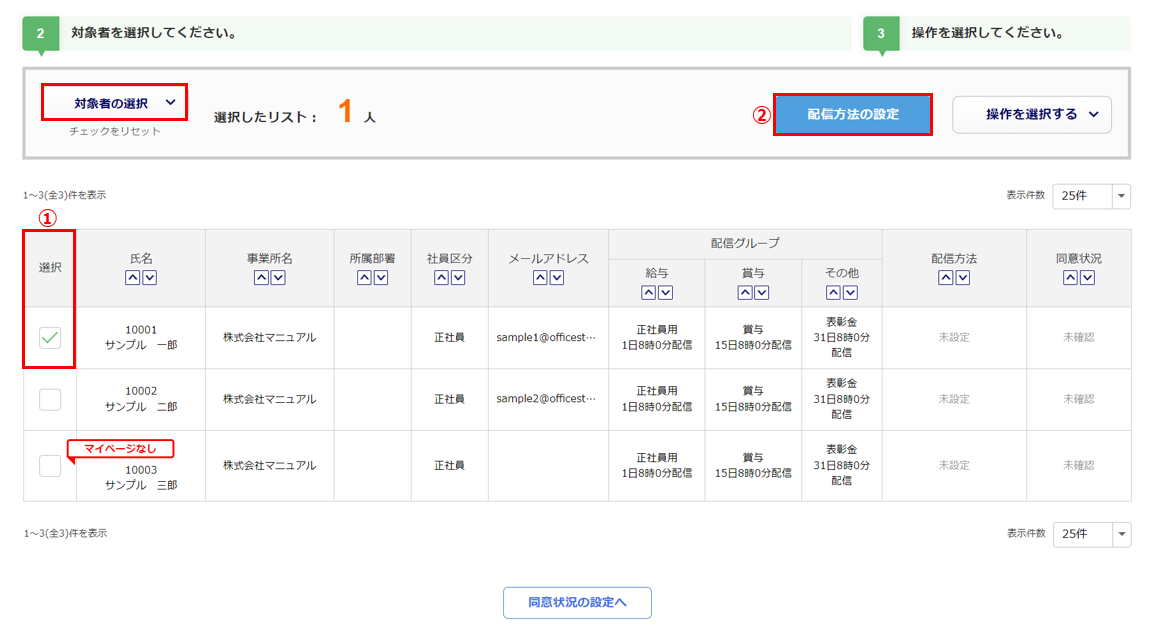Click the 配信方法の設定 button
This screenshot has width=1155, height=632.
coord(853,115)
